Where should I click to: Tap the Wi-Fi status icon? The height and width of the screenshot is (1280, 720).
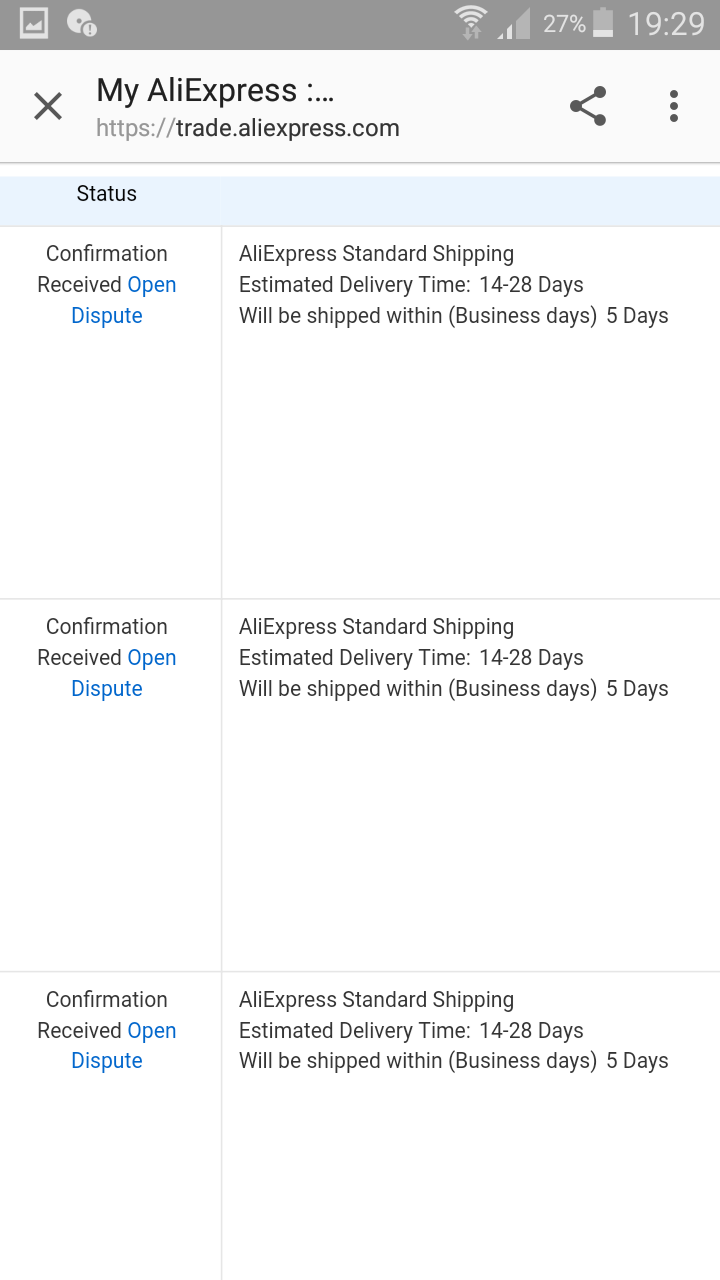click(x=469, y=23)
